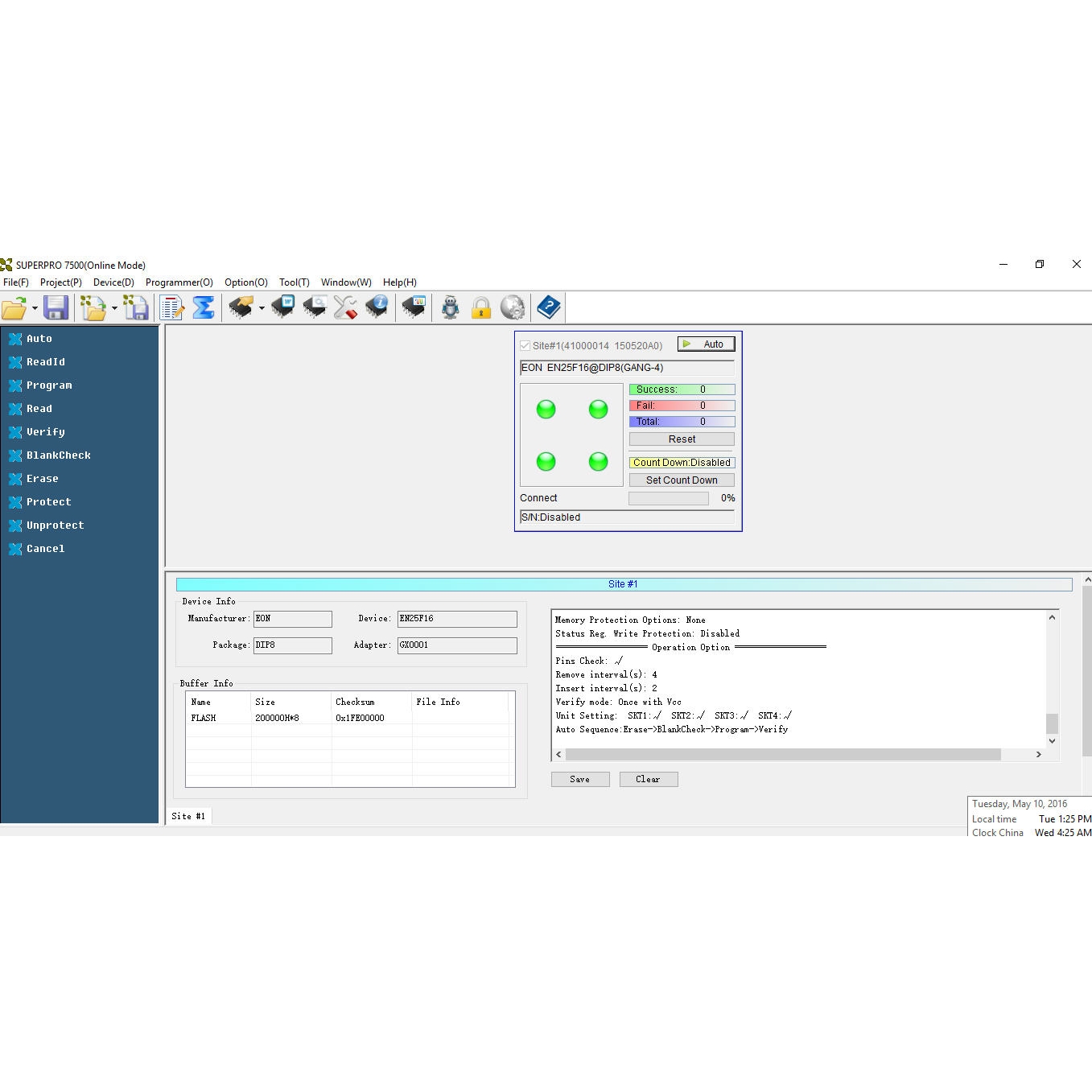Click the blue Sigma checksum icon
Screen dimensions: 1092x1092
204,307
